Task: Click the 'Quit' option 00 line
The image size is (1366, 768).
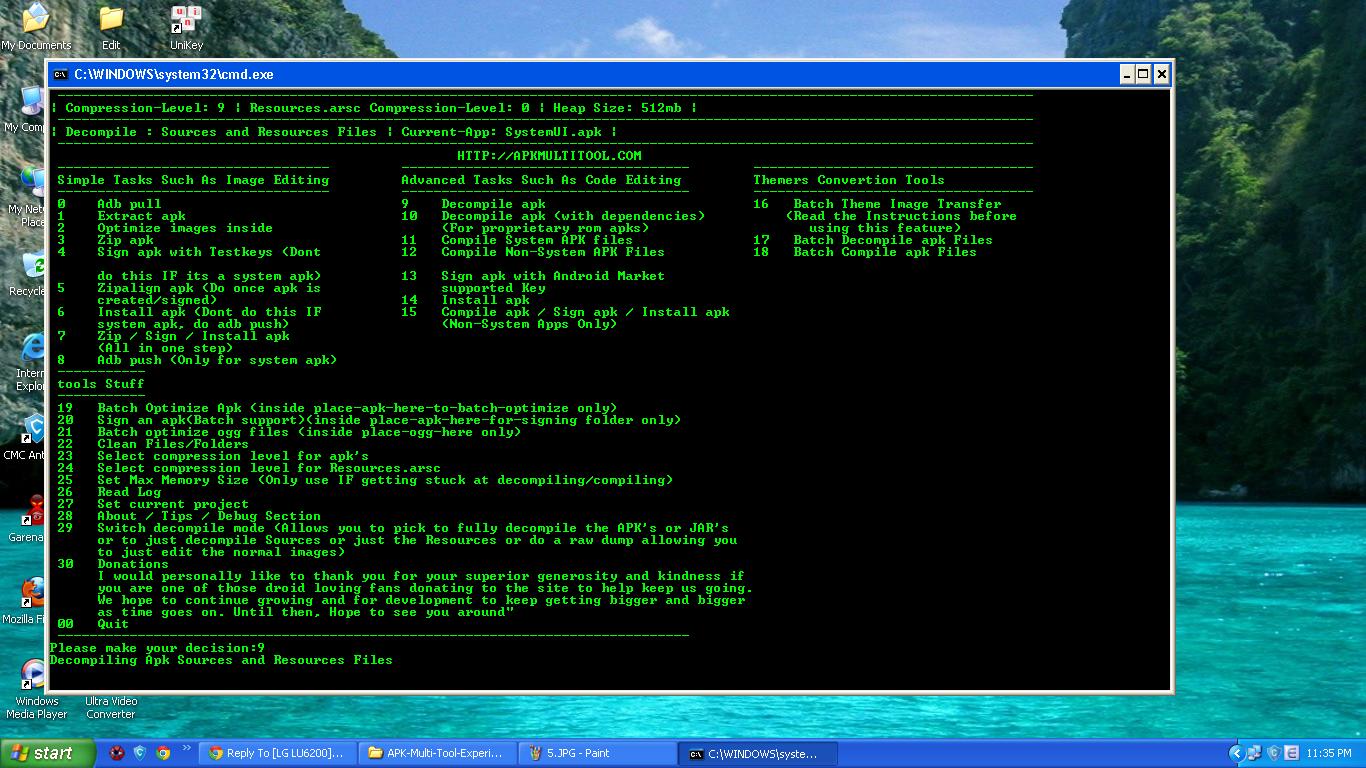Action: [x=93, y=624]
